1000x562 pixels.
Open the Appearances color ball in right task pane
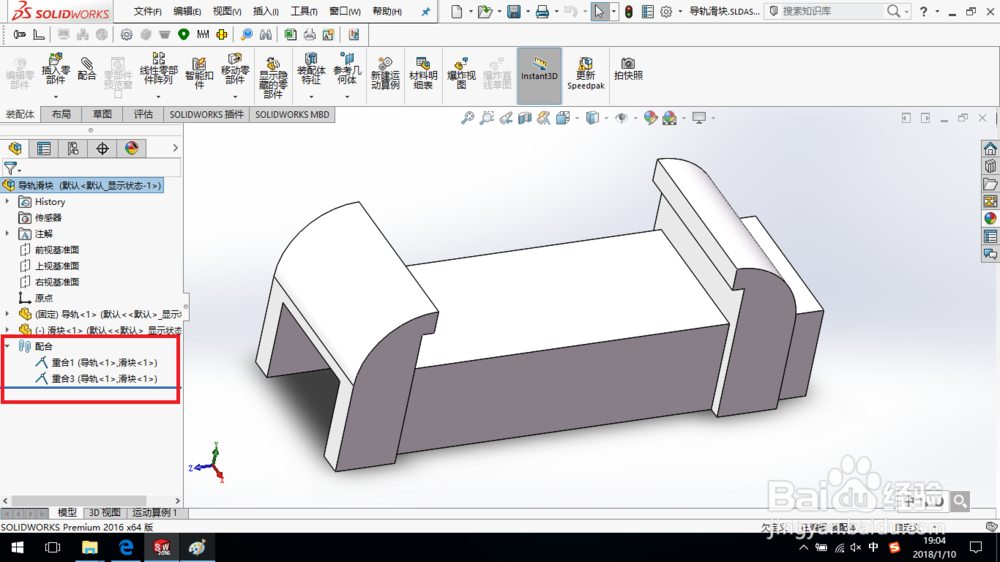tap(990, 218)
